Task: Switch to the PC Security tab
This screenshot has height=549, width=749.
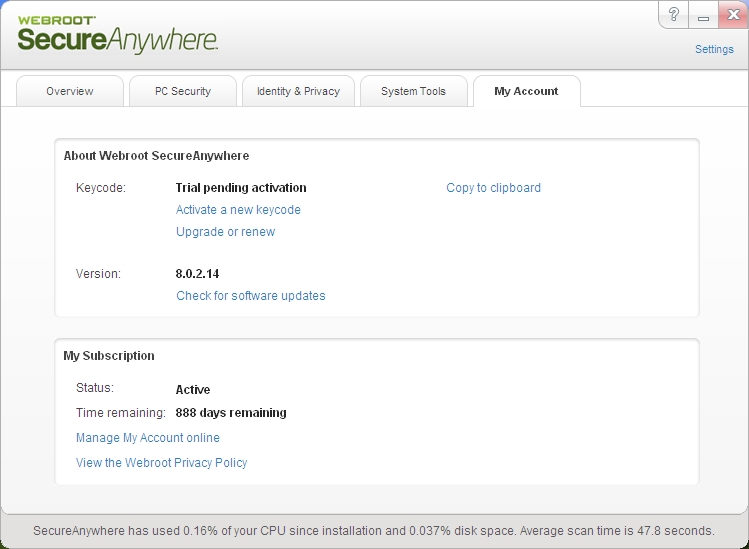Action: [x=183, y=91]
